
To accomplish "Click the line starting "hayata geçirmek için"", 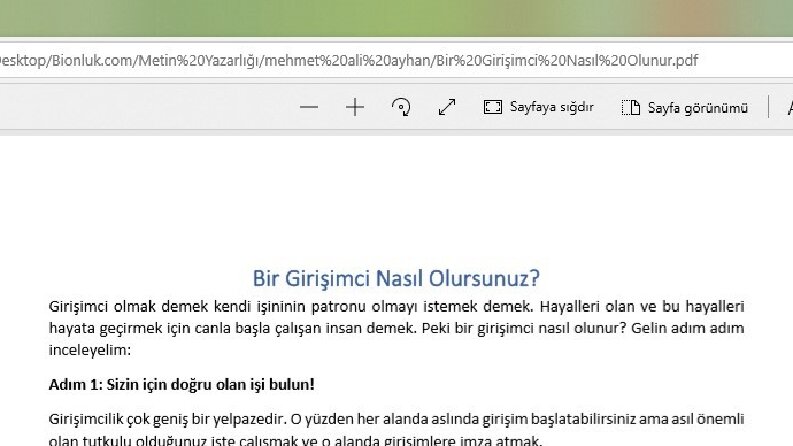I will pyautogui.click(x=396, y=328).
